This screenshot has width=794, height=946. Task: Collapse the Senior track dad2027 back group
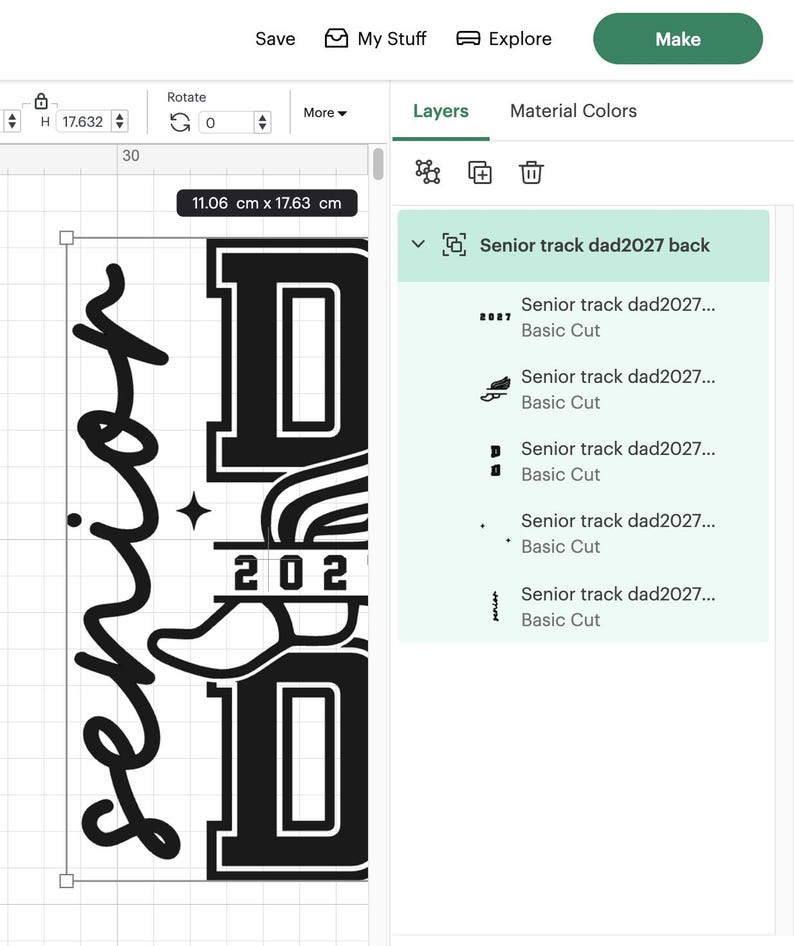[x=418, y=244]
